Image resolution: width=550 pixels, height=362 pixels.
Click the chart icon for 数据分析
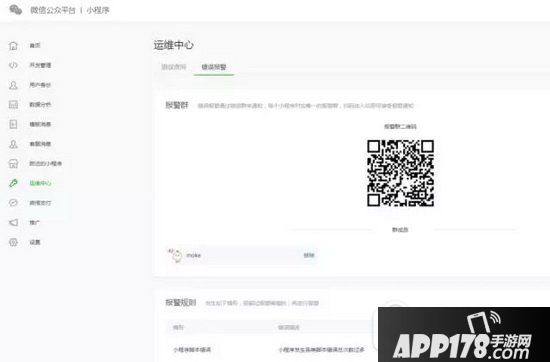[13, 105]
